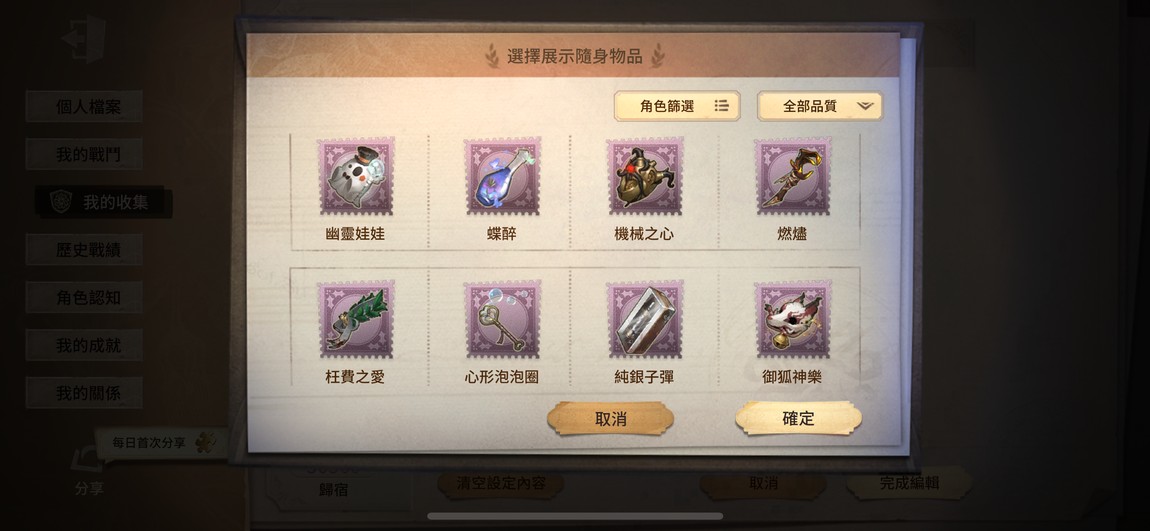
Task: Click the 取消 cancel button in dialog
Action: tap(610, 419)
